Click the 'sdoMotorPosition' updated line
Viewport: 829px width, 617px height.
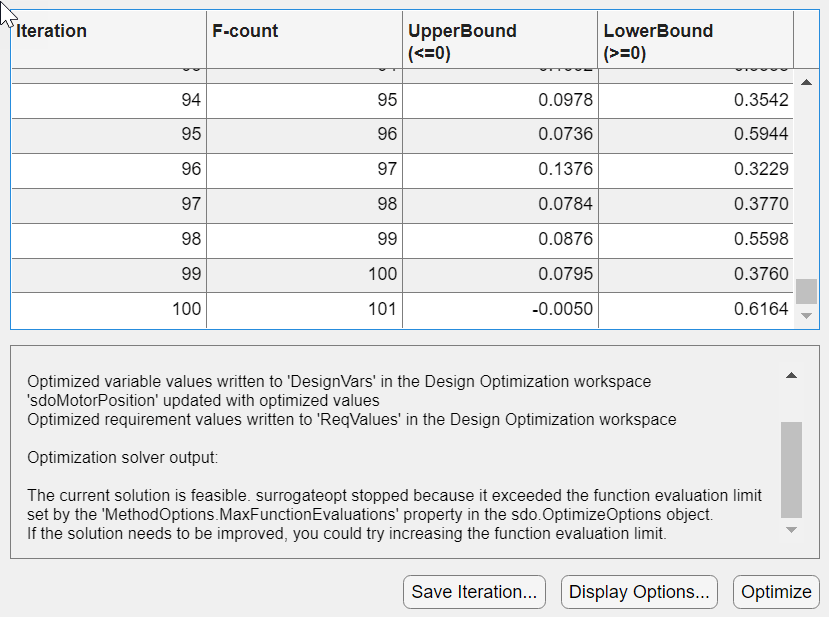(x=203, y=400)
